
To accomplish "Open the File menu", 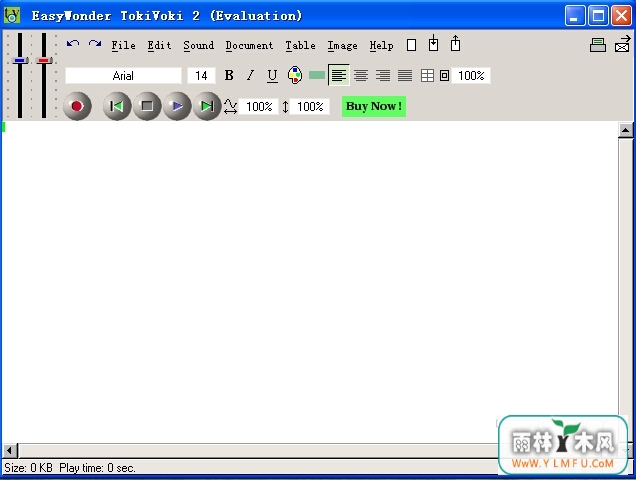I will (x=123, y=45).
